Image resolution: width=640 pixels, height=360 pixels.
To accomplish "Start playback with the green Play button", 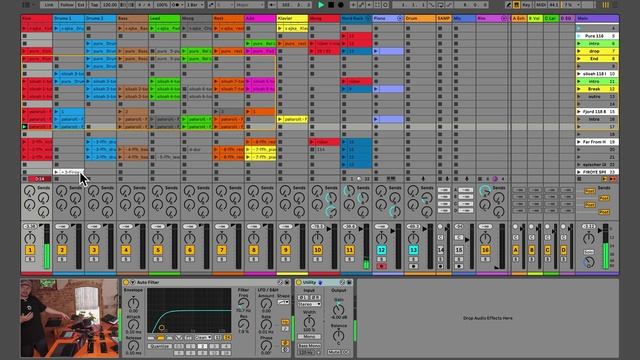I will click(321, 5).
